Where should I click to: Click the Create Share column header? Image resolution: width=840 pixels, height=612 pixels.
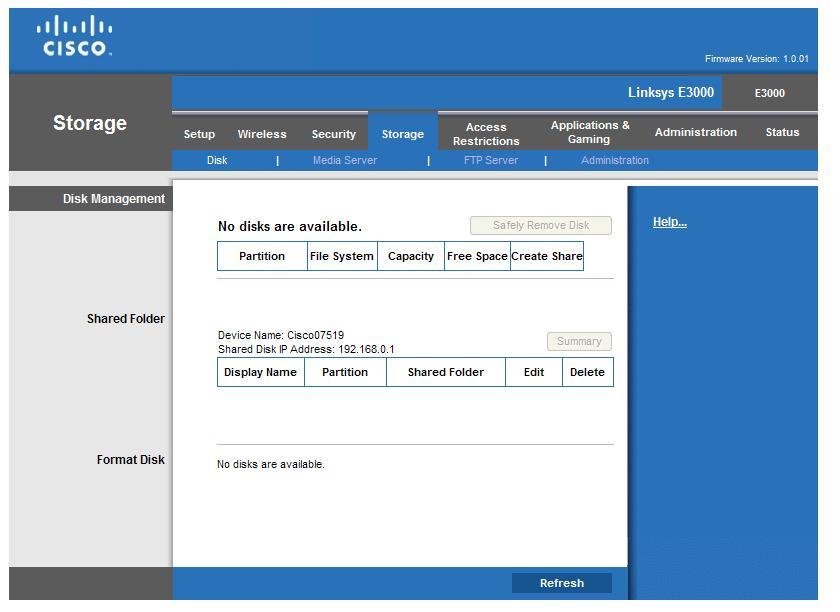click(547, 256)
